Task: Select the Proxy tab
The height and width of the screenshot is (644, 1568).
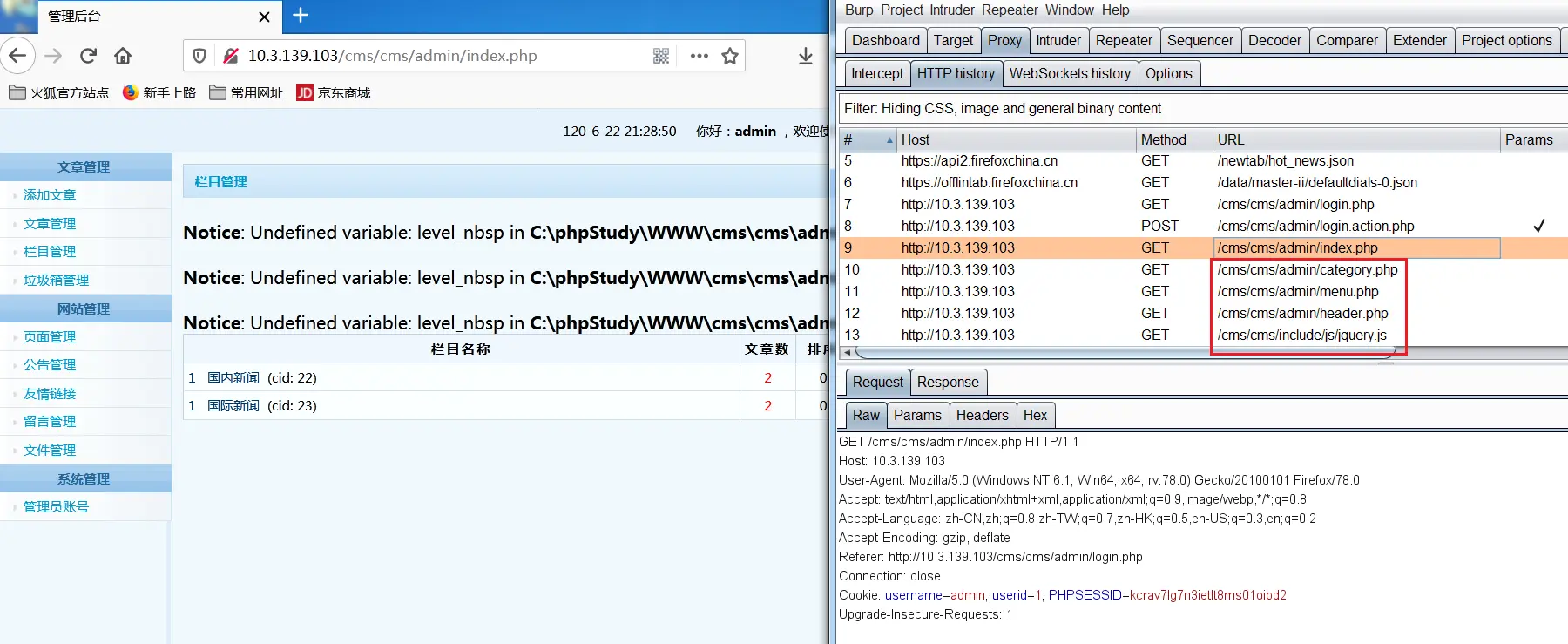Action: 1004,41
